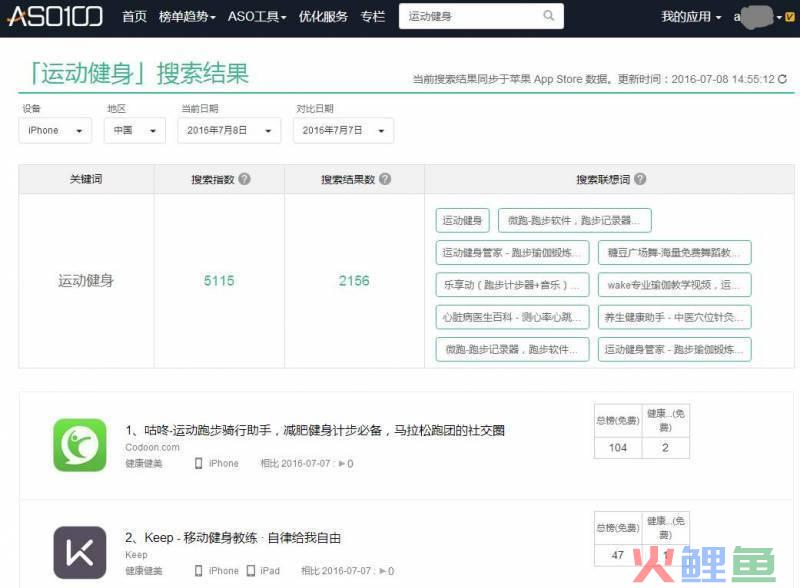
Task: Click the 养生健康助手 suggestion tag
Action: click(674, 317)
